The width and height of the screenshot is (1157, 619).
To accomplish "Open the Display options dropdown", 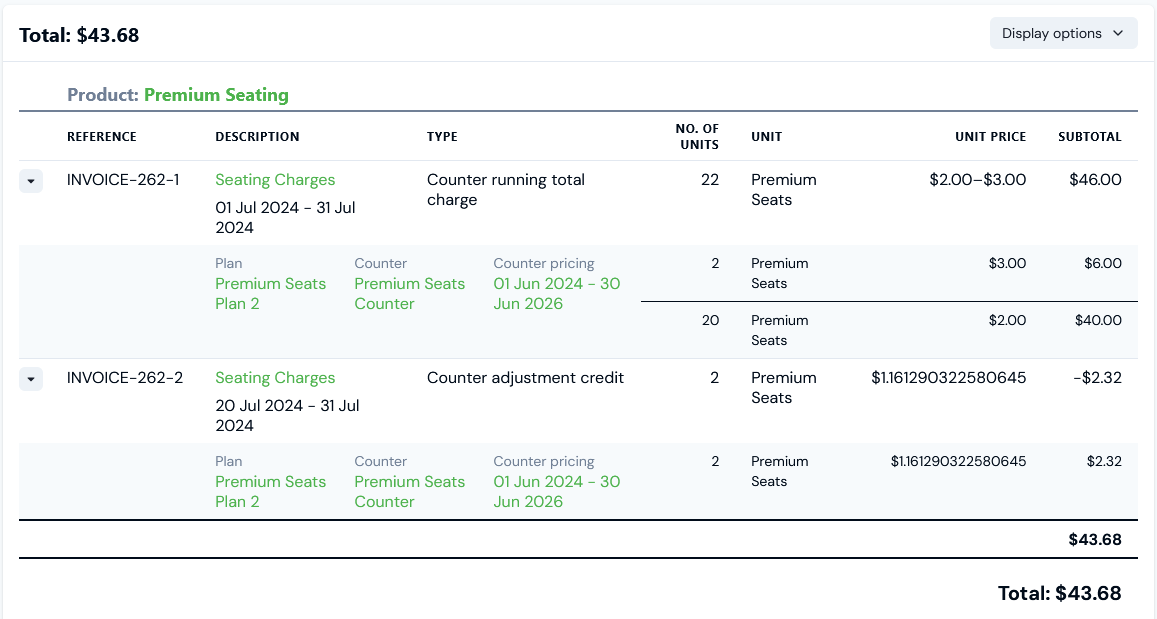I will 1063,33.
